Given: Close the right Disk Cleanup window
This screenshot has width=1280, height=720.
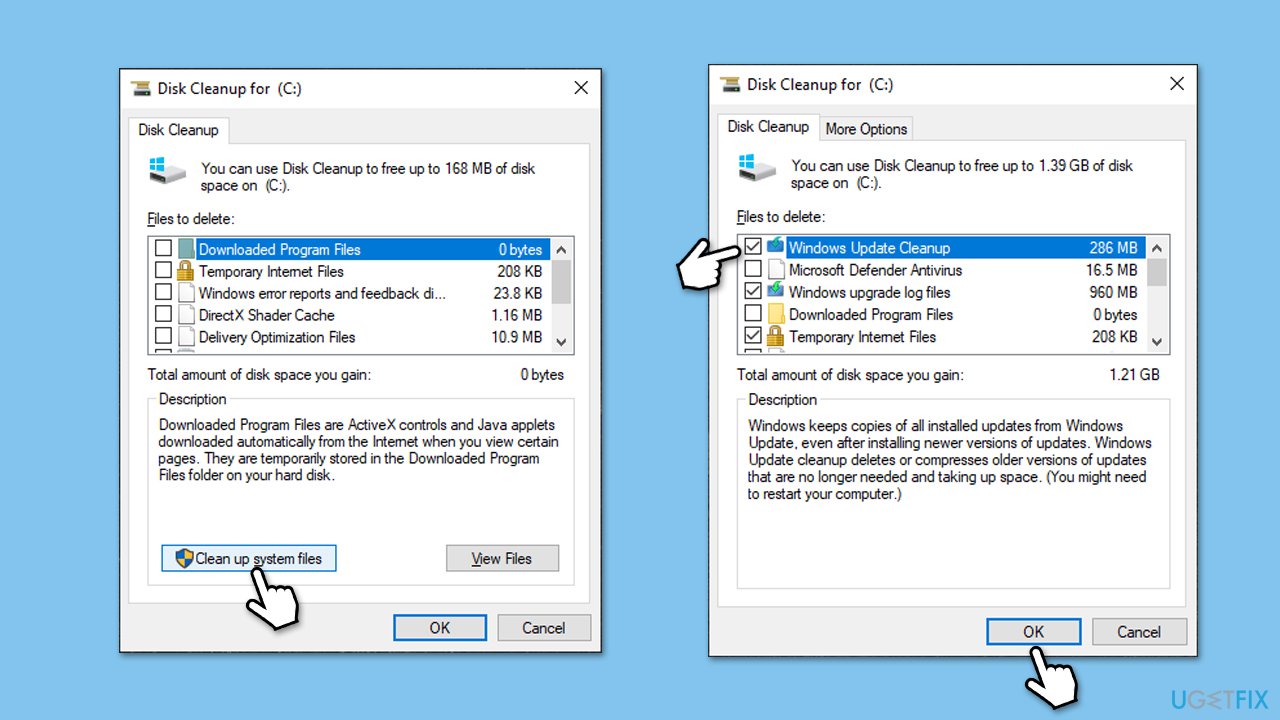Looking at the screenshot, I should point(1176,84).
